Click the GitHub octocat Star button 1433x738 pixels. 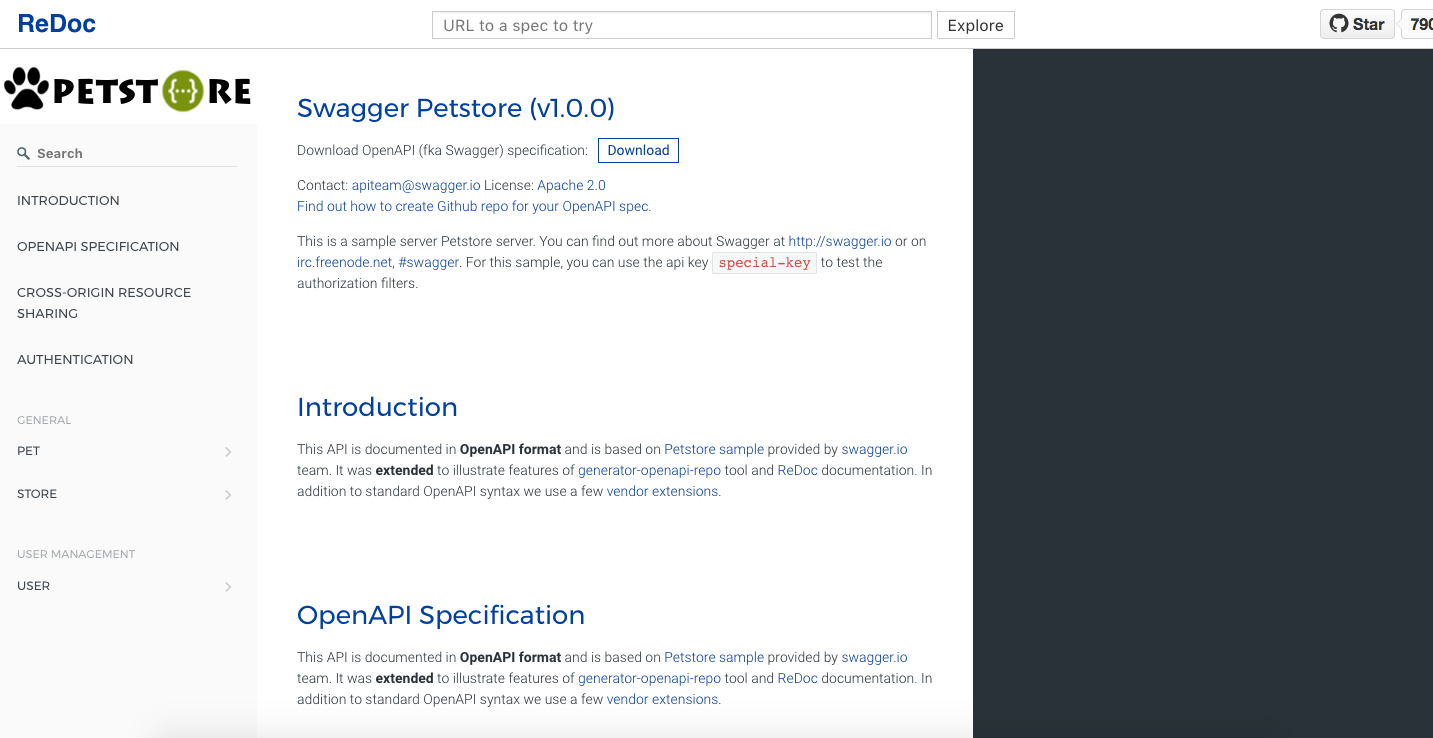pyautogui.click(x=1357, y=23)
